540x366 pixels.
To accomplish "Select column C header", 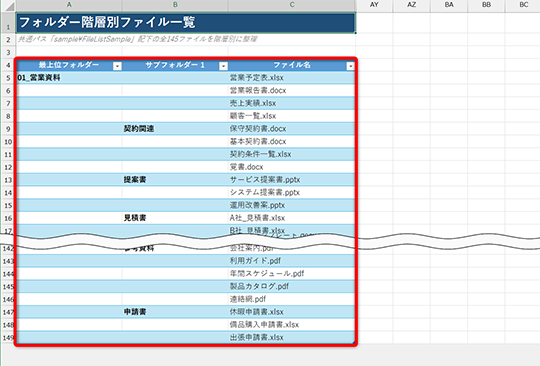I will click(292, 5).
